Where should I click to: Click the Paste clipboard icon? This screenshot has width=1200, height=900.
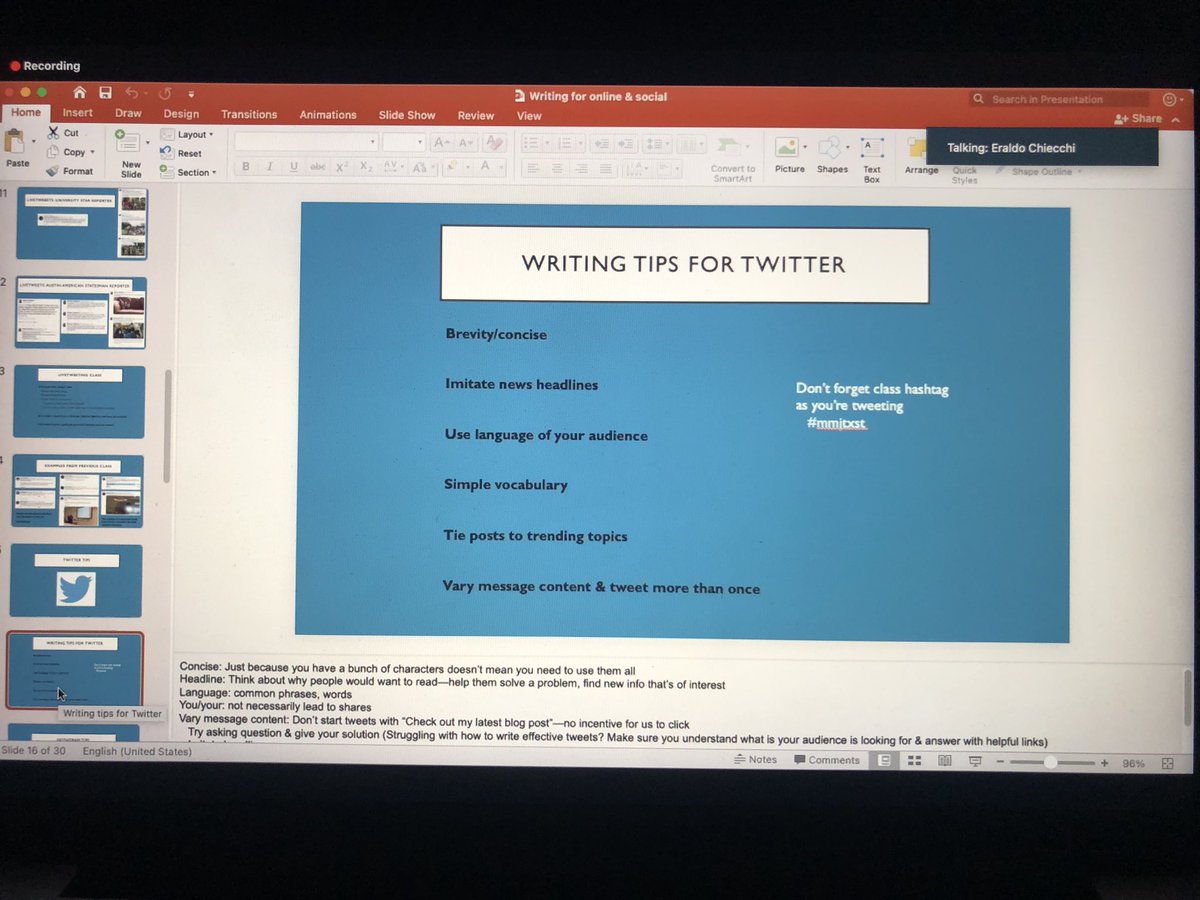pos(15,141)
